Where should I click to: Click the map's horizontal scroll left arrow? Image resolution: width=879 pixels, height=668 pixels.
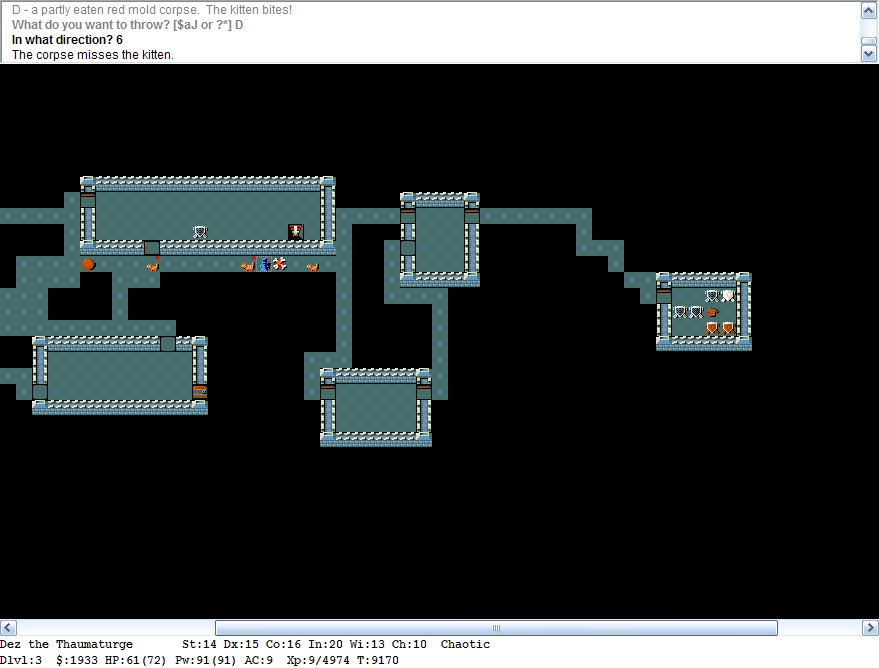click(8, 628)
